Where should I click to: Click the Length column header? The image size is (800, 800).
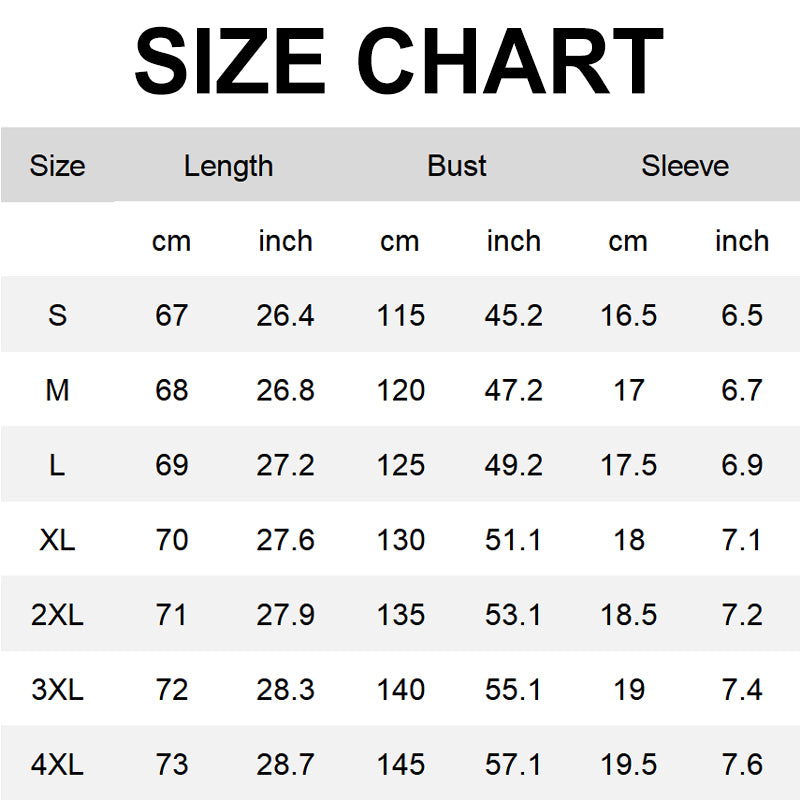228,166
